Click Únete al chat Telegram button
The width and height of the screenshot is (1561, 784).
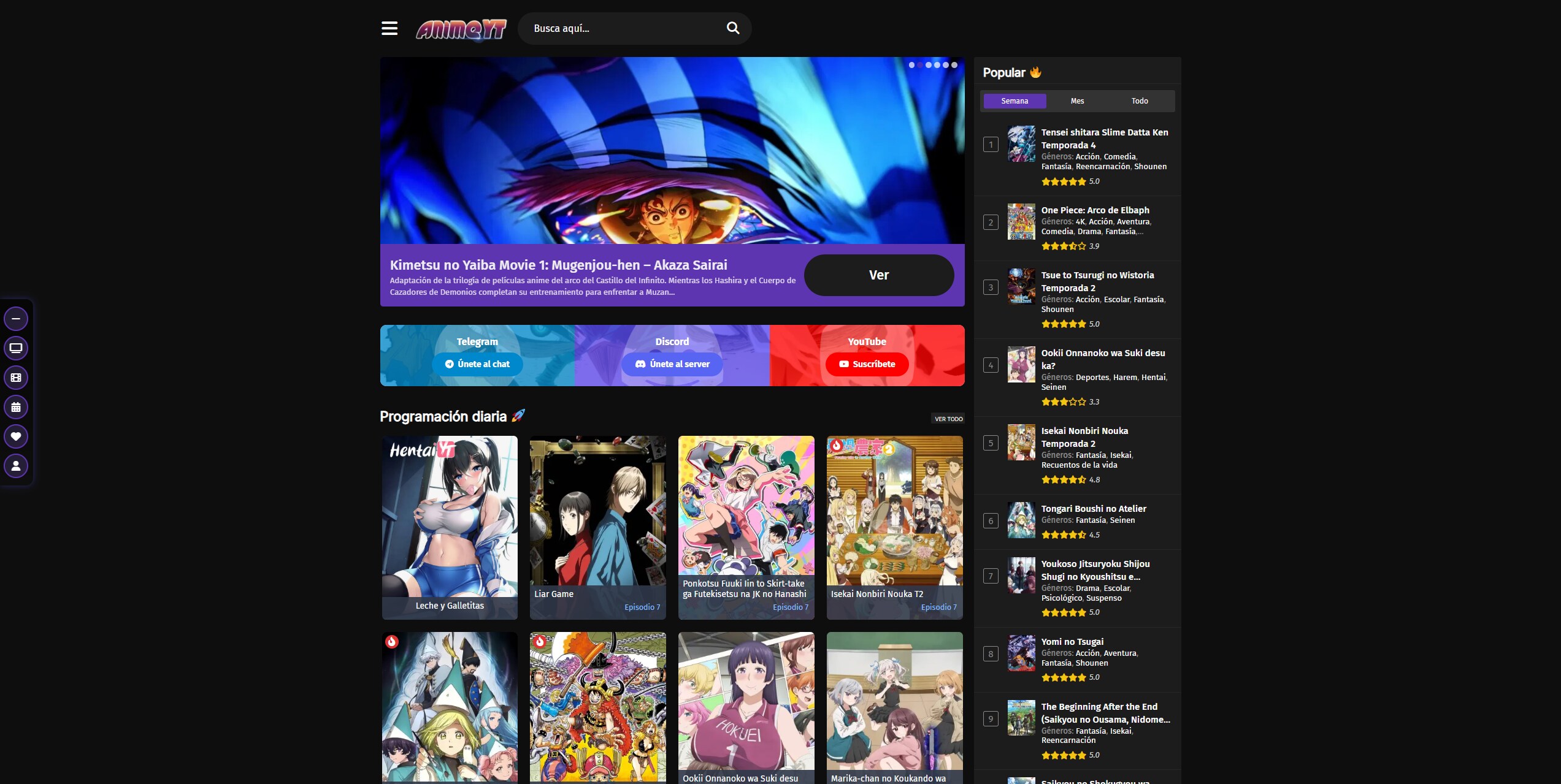[x=477, y=364]
